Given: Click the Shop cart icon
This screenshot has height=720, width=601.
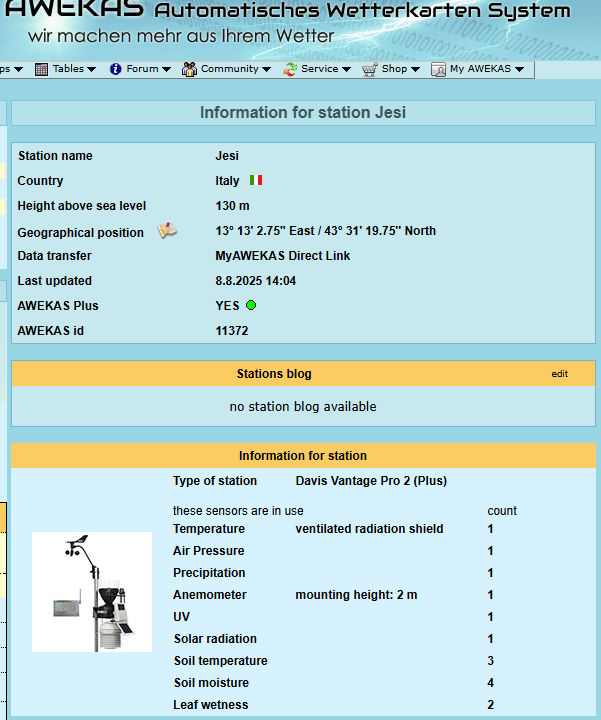Looking at the screenshot, I should [x=369, y=69].
